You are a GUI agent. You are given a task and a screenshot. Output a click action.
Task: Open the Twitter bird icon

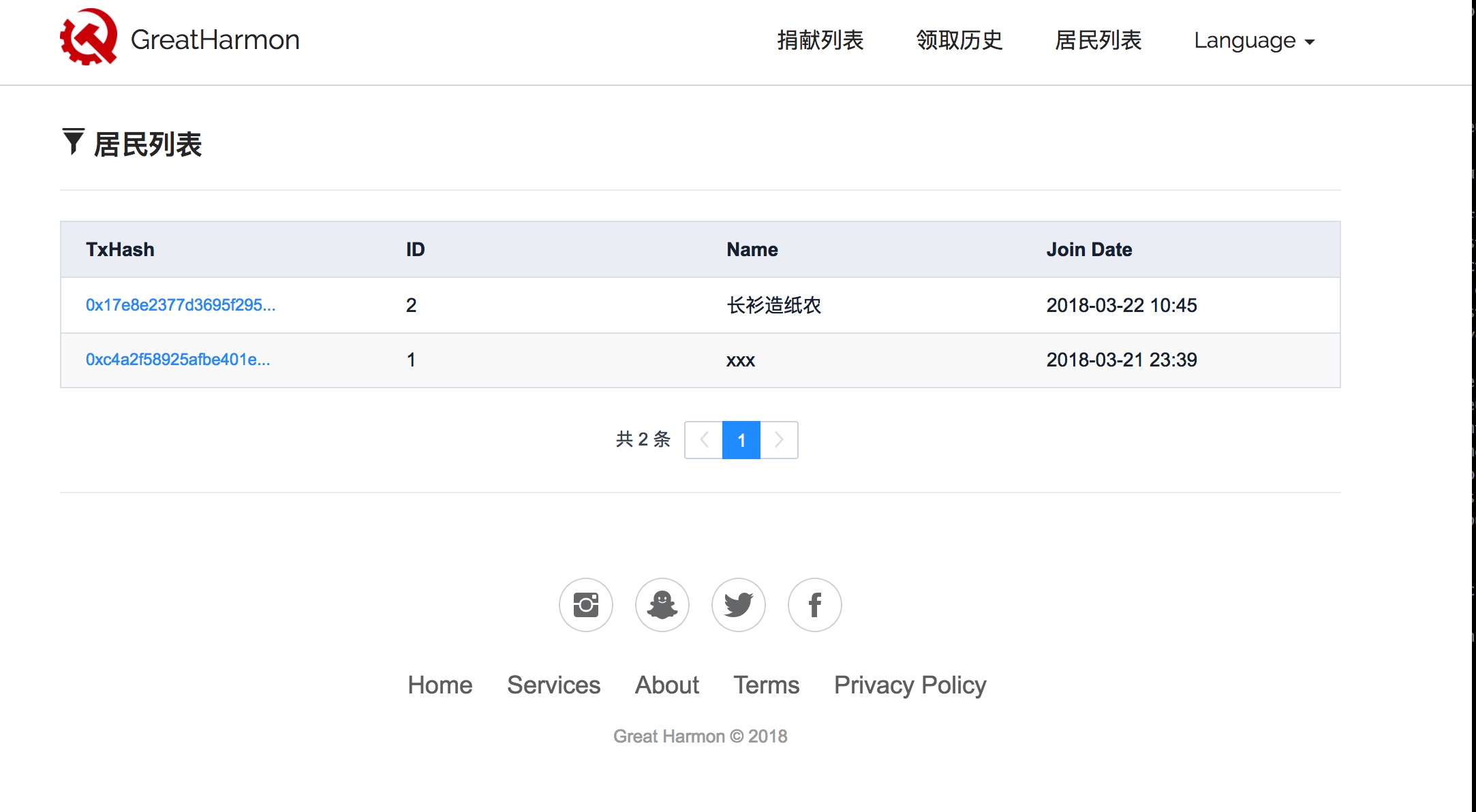pyautogui.click(x=738, y=605)
